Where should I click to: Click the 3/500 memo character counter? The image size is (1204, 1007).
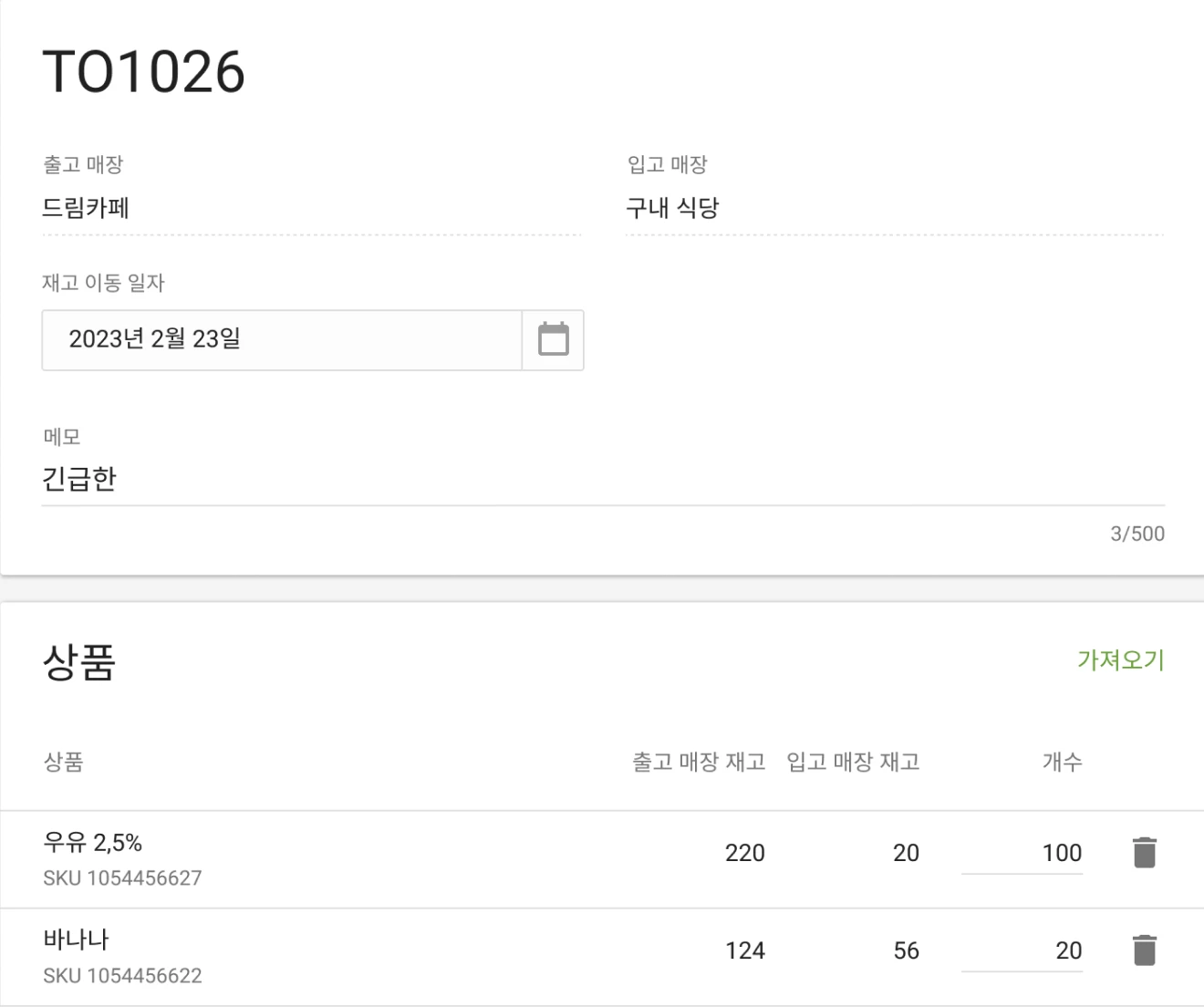[x=1137, y=534]
